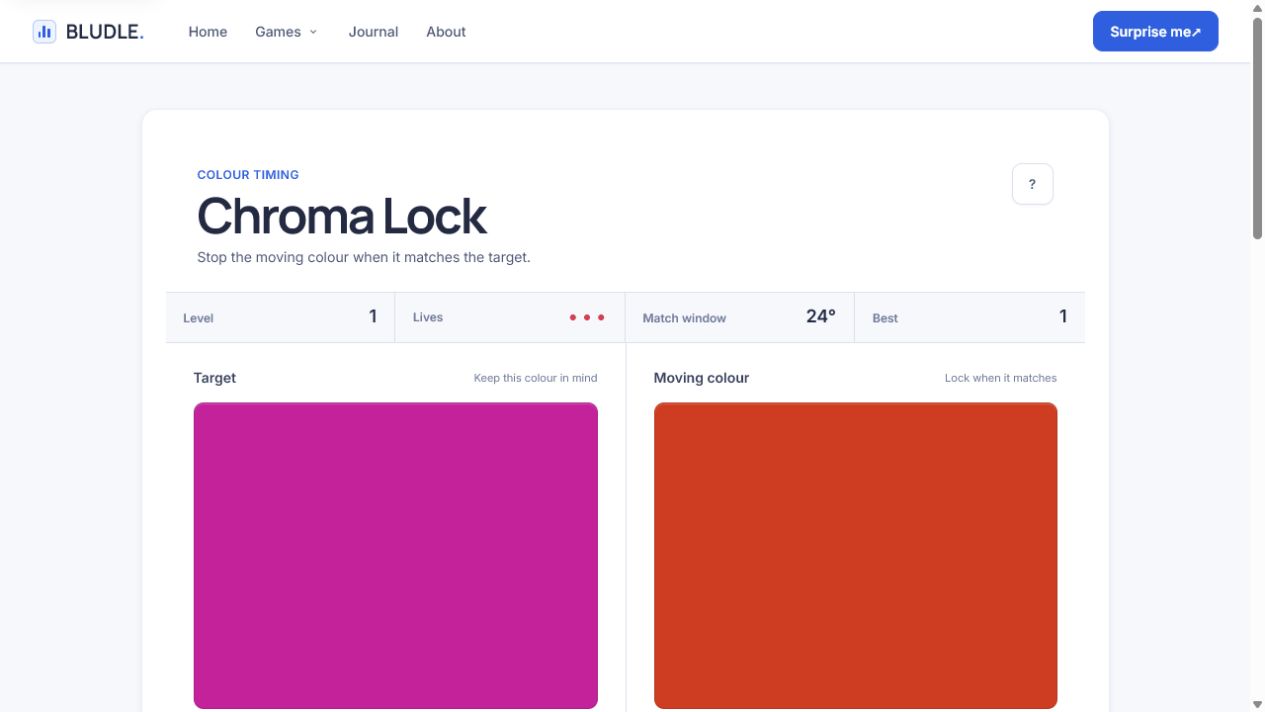The image size is (1265, 712).
Task: Open the About page
Action: pos(446,32)
